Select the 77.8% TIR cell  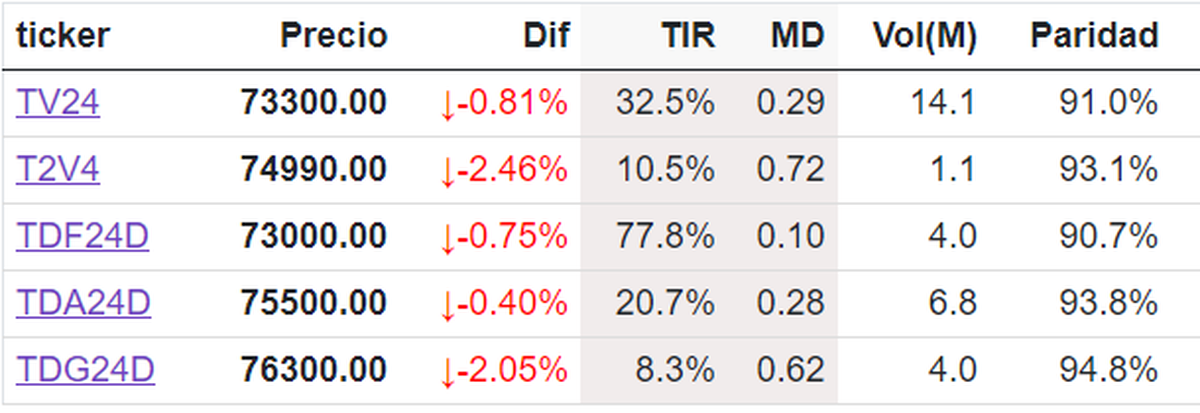[x=665, y=237]
